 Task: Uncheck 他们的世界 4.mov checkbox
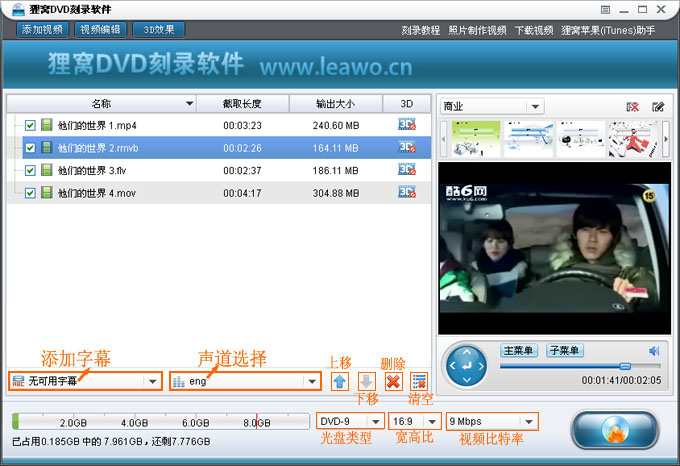coord(30,193)
